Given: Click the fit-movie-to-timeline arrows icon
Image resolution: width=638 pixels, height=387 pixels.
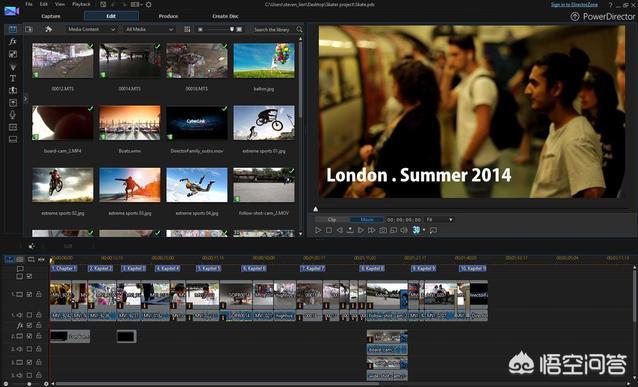Looking at the screenshot, I should pyautogui.click(x=41, y=260).
